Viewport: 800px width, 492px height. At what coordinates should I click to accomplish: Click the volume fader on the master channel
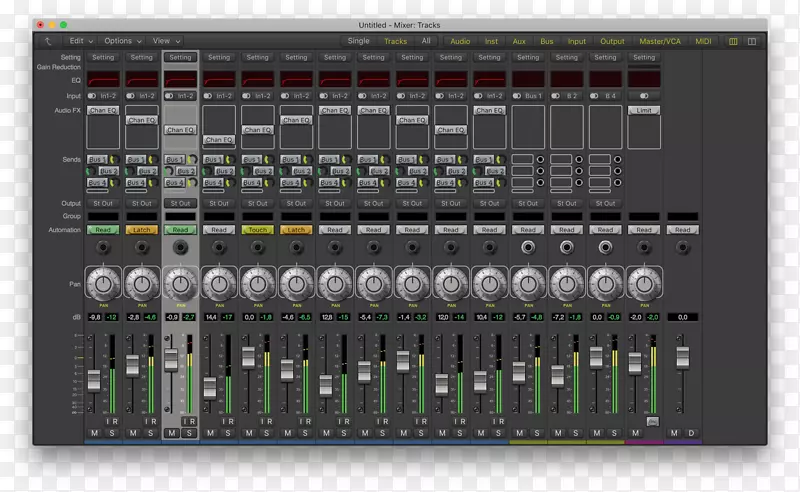point(683,356)
